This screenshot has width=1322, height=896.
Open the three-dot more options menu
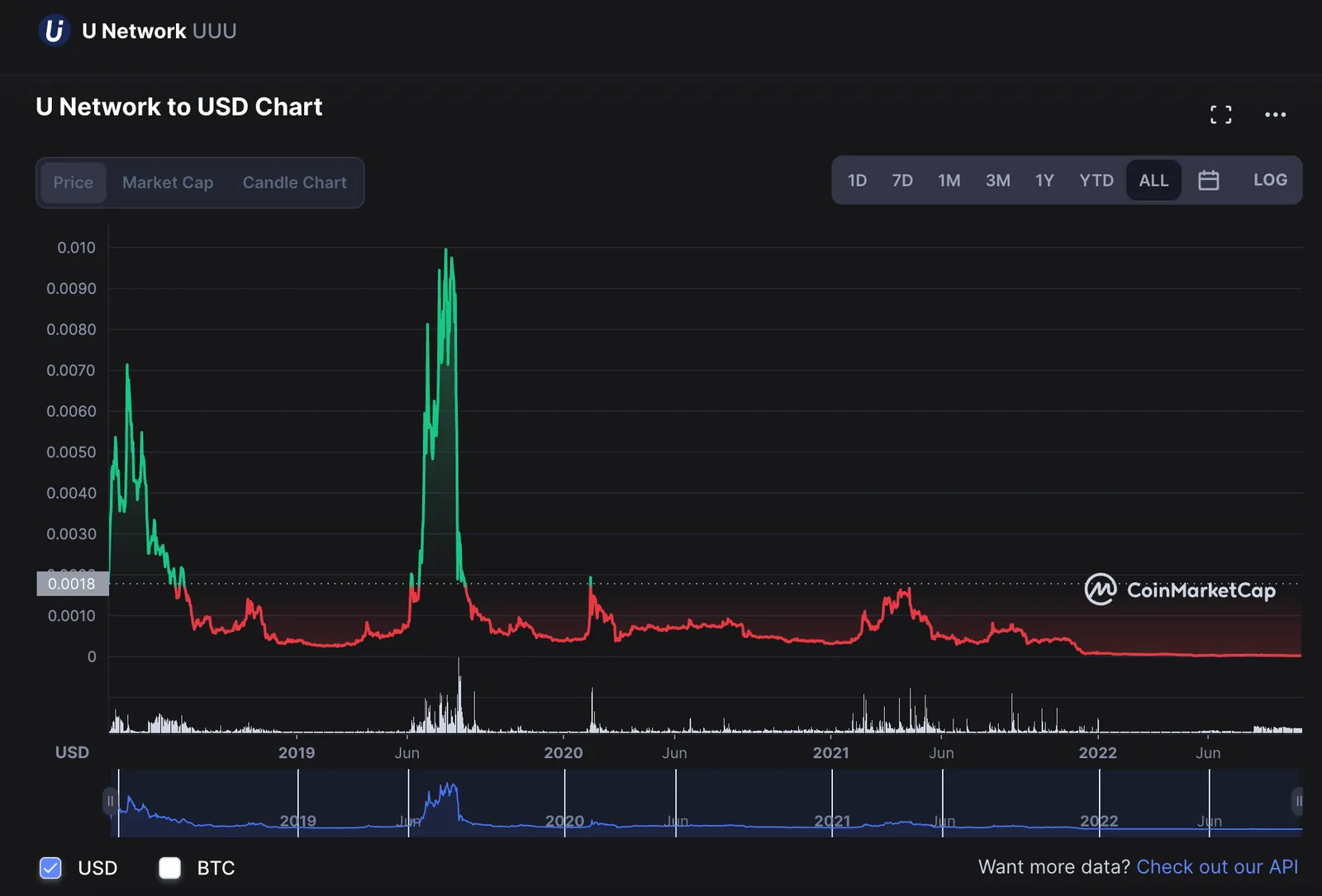[1275, 115]
